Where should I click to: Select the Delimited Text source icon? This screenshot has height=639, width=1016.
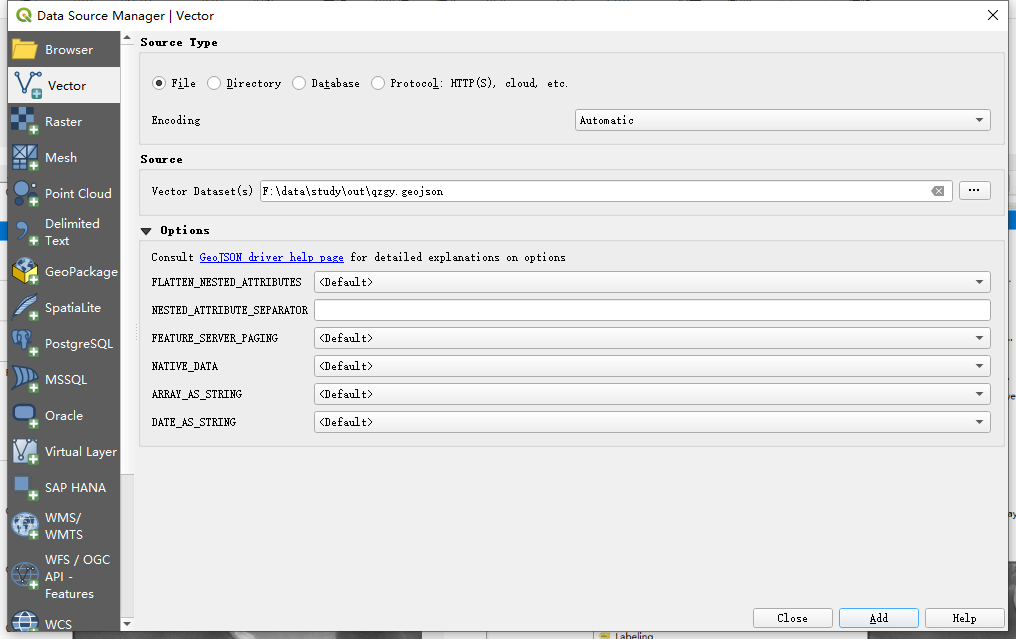25,232
